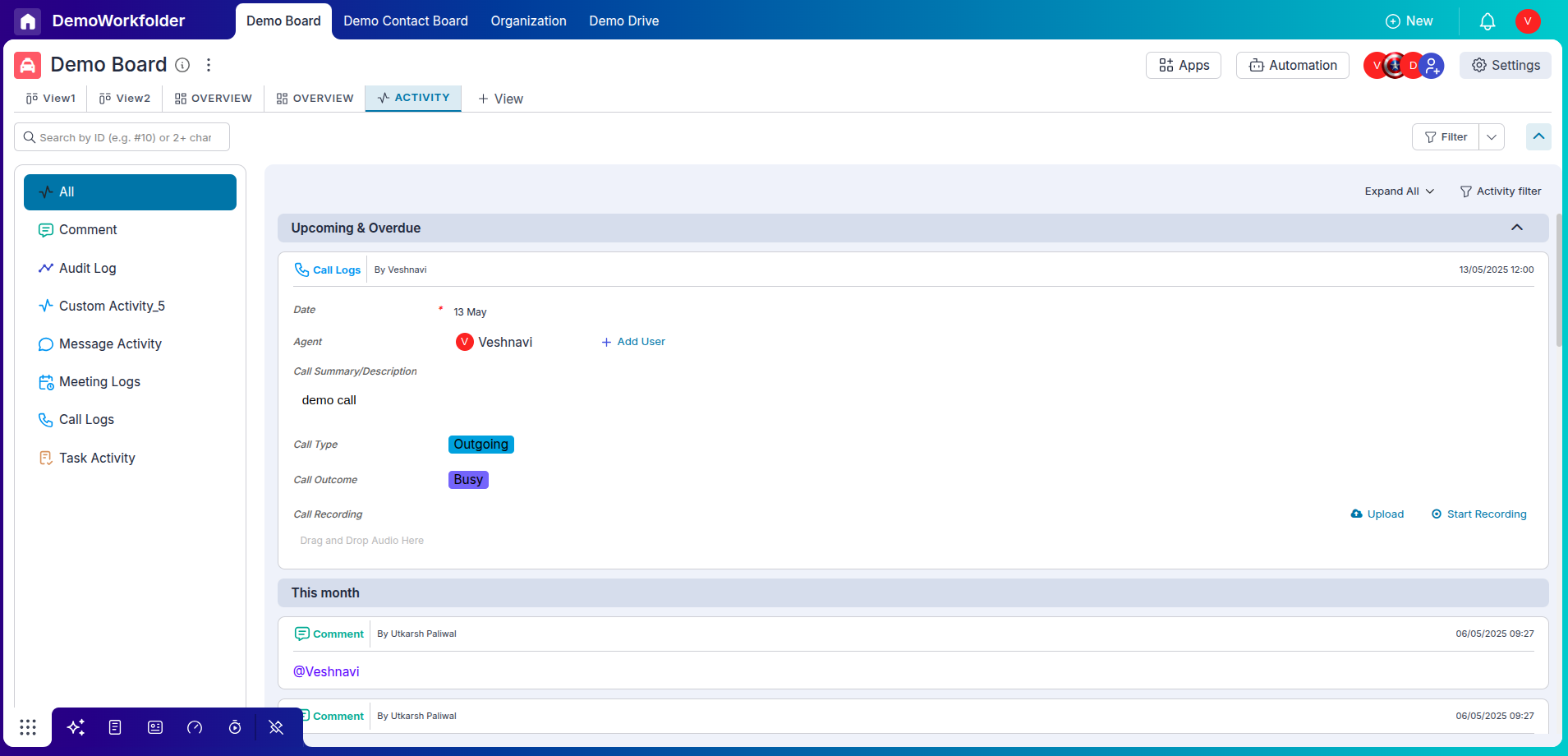Open the Busy call outcome dropdown

(x=468, y=480)
